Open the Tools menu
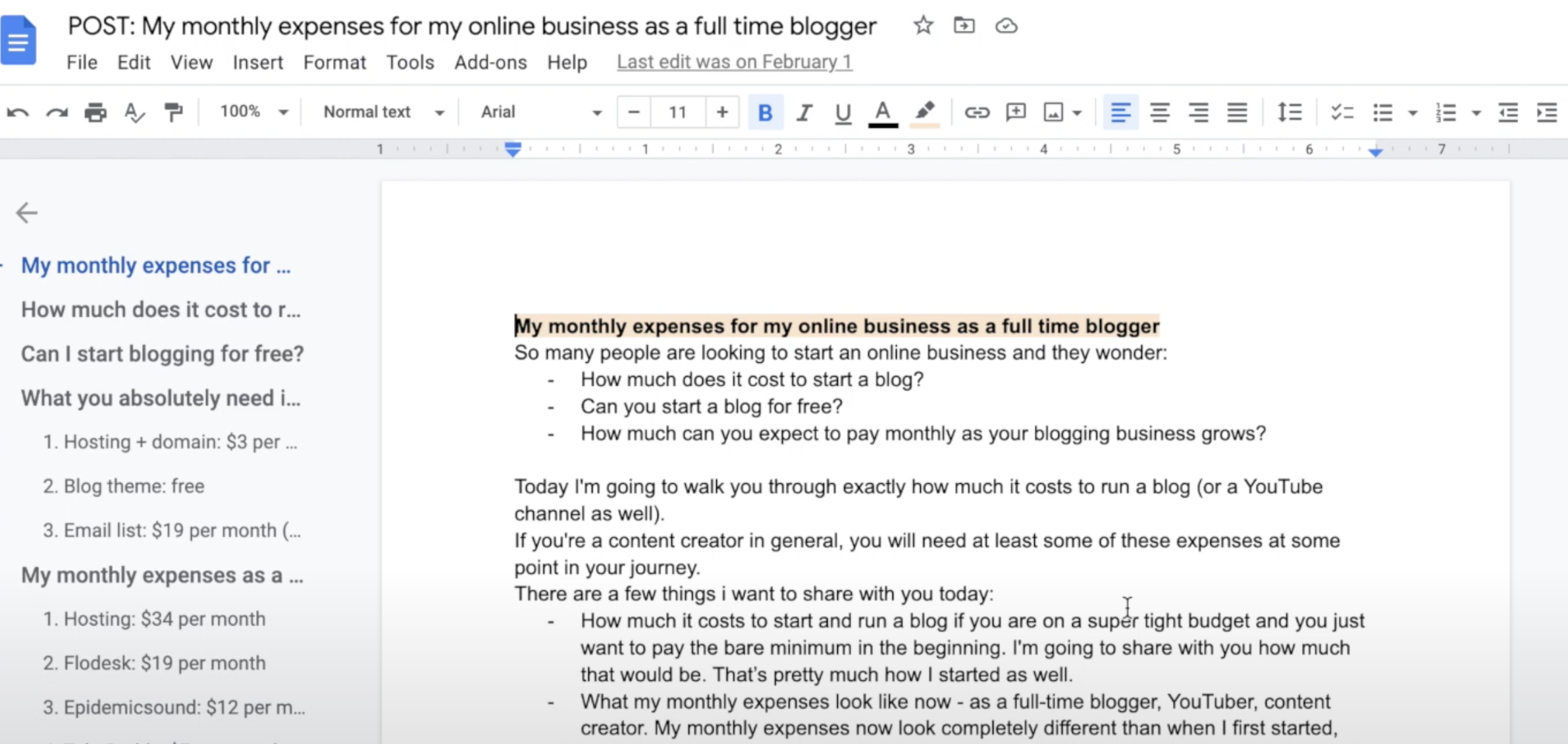The height and width of the screenshot is (744, 1568). click(410, 63)
